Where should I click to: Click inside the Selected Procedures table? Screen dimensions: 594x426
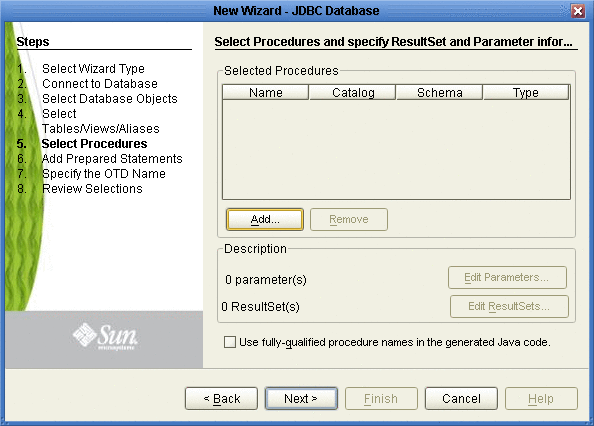coord(396,149)
